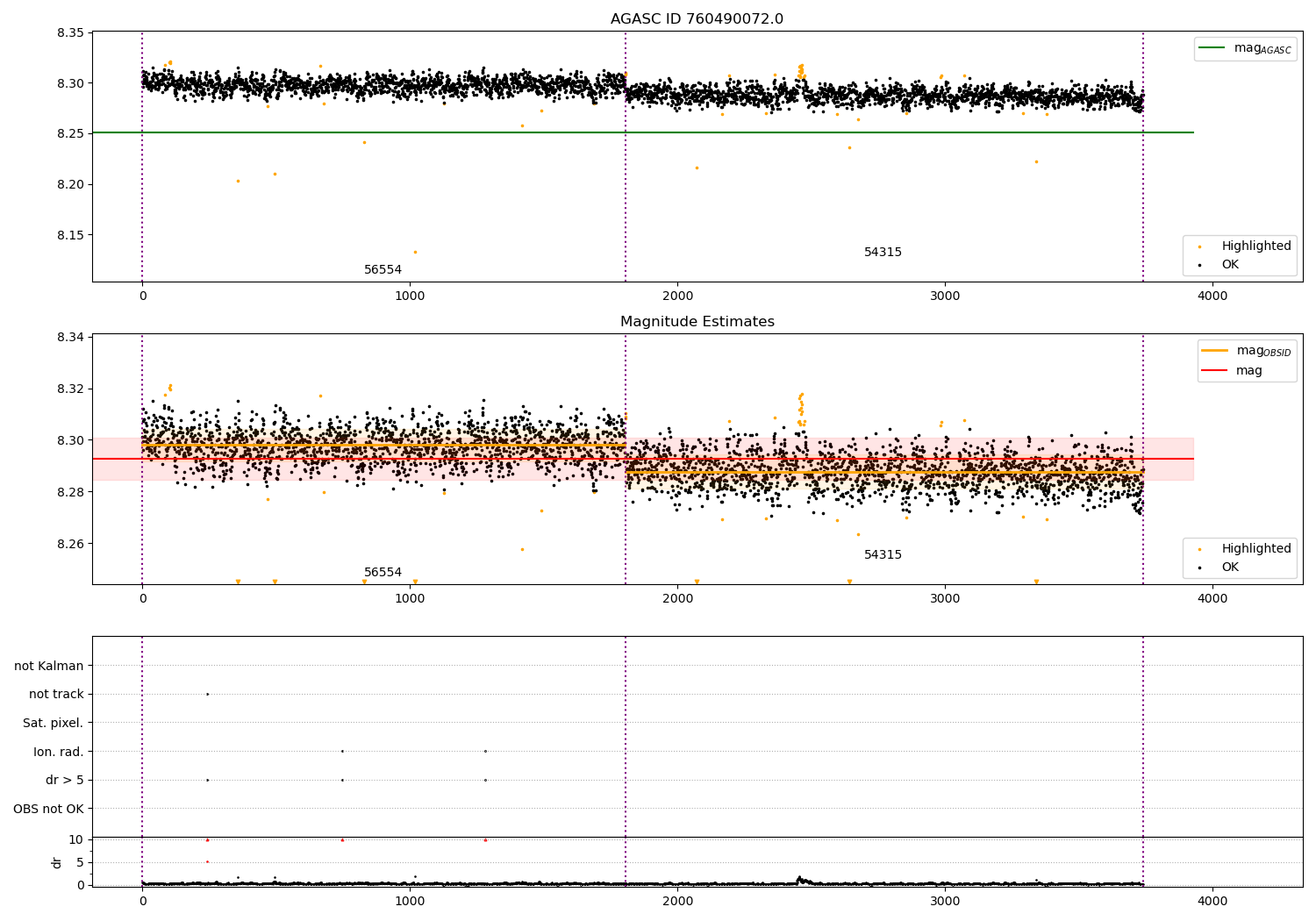This screenshot has height=921, width=1316.
Task: Click the rotated "dr" y-axis label
Action: tap(57, 862)
